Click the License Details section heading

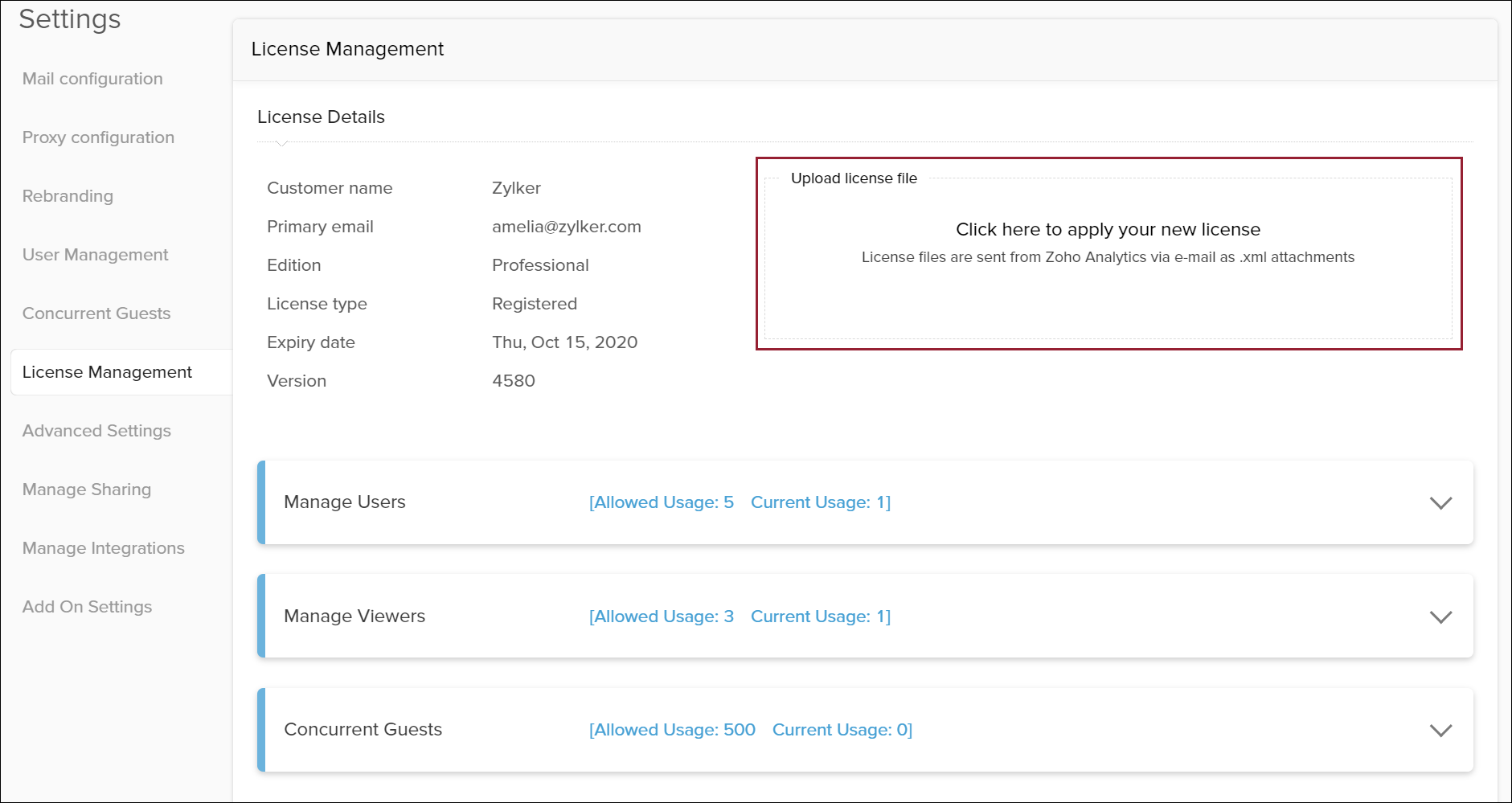point(321,117)
